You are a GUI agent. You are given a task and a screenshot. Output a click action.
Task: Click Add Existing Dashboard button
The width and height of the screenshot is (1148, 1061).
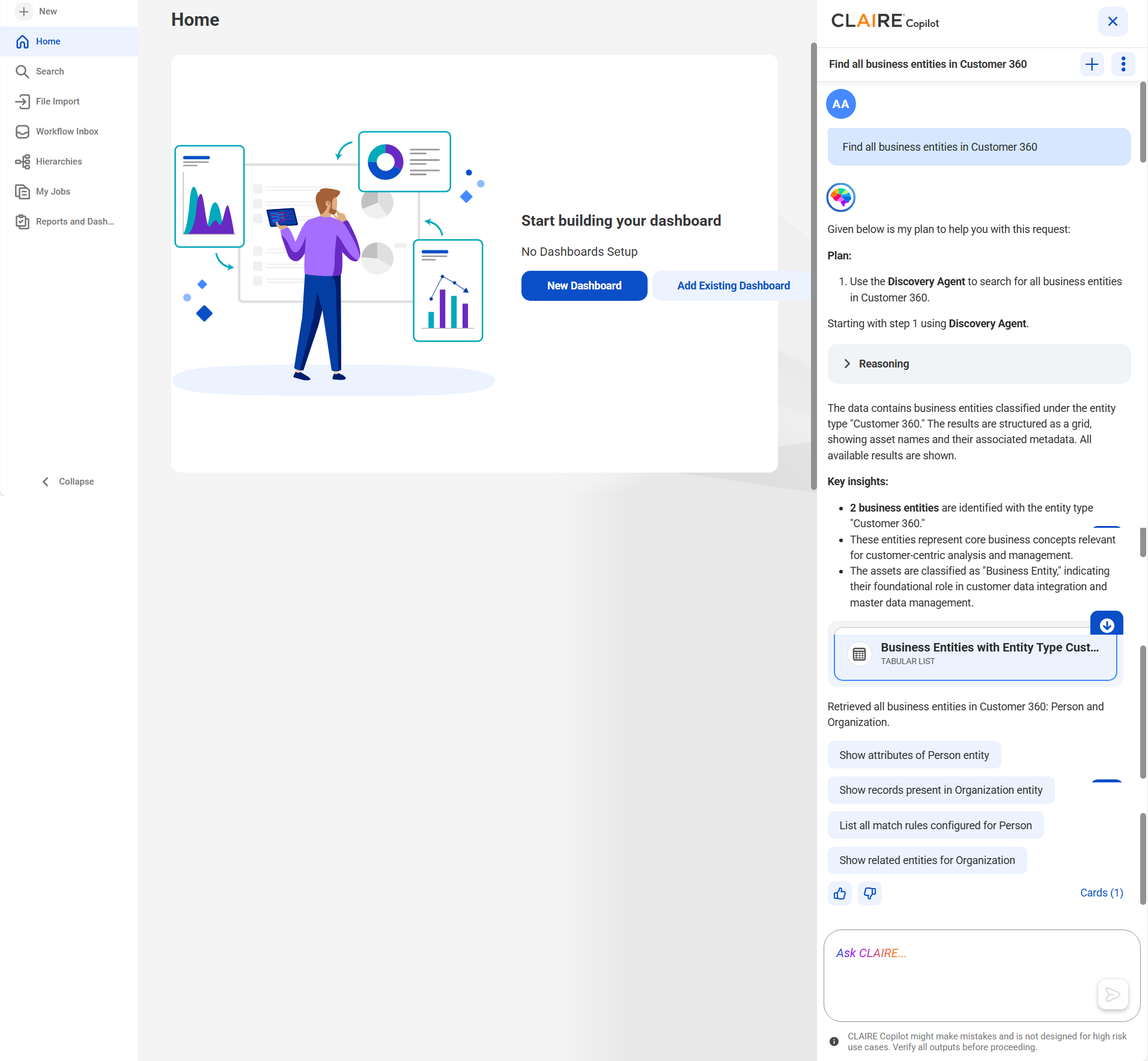(733, 286)
